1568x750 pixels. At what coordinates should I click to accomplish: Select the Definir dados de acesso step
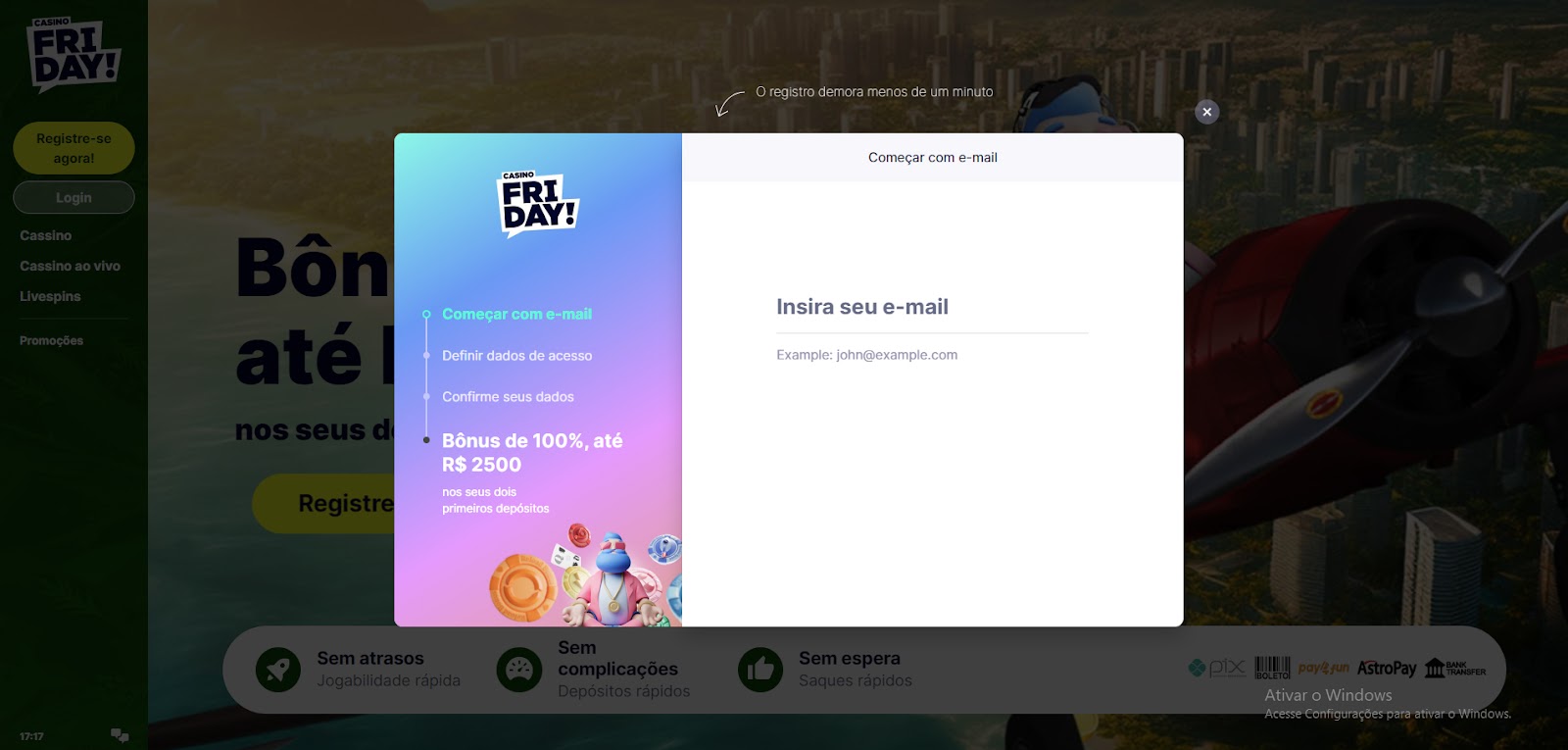[516, 356]
